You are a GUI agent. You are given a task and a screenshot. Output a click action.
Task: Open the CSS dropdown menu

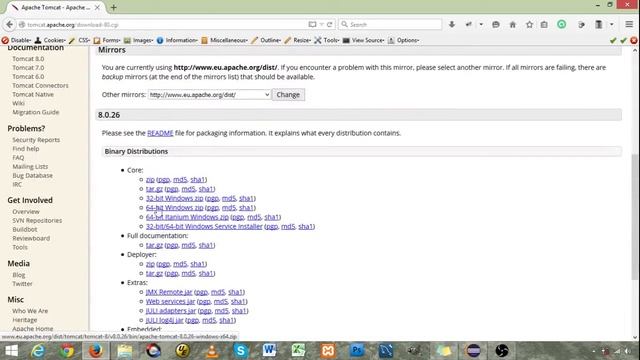(80, 40)
